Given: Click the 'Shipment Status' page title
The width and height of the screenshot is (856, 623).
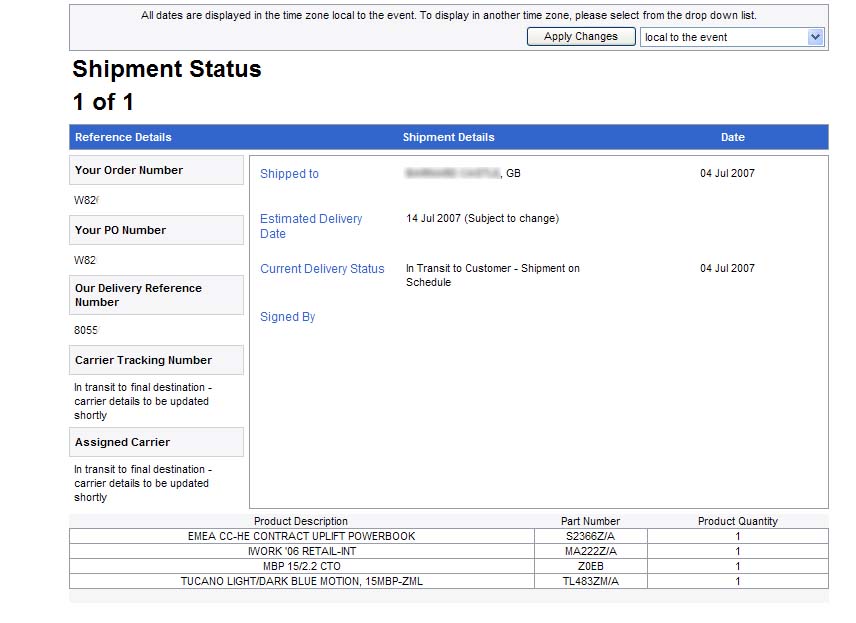Looking at the screenshot, I should point(167,69).
